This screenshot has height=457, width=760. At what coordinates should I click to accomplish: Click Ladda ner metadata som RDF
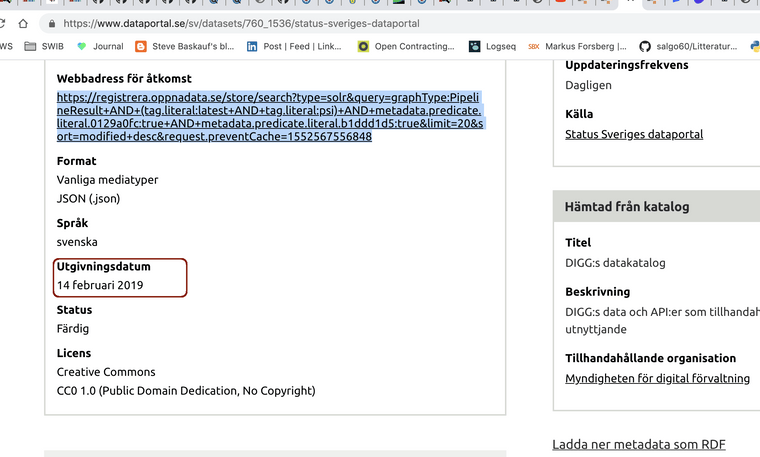click(638, 444)
